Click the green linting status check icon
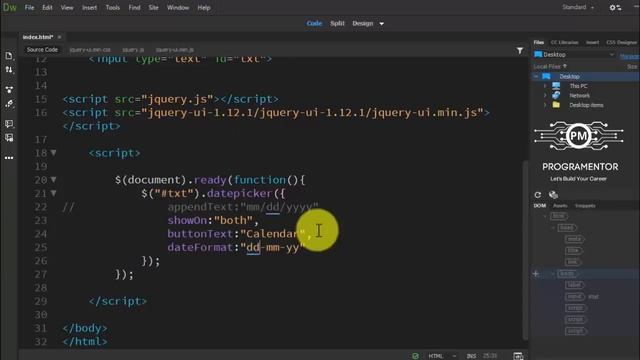 tap(415, 356)
